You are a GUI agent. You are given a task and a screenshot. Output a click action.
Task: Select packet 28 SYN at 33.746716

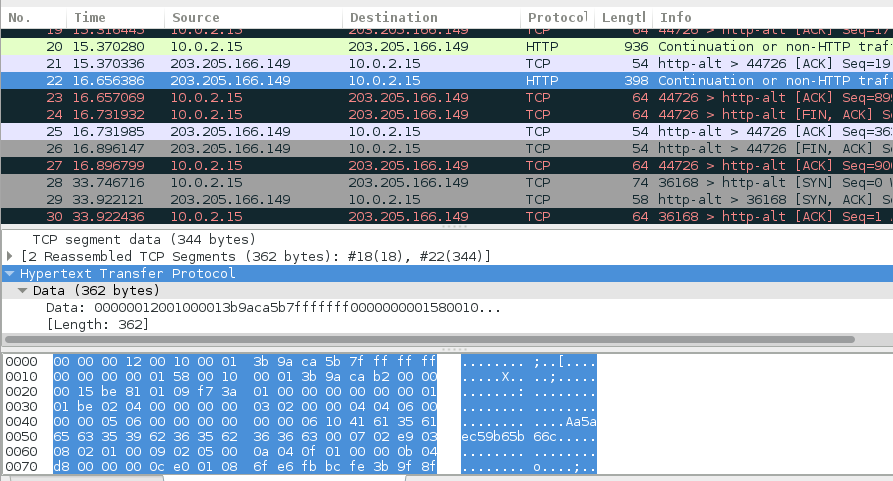(x=446, y=183)
